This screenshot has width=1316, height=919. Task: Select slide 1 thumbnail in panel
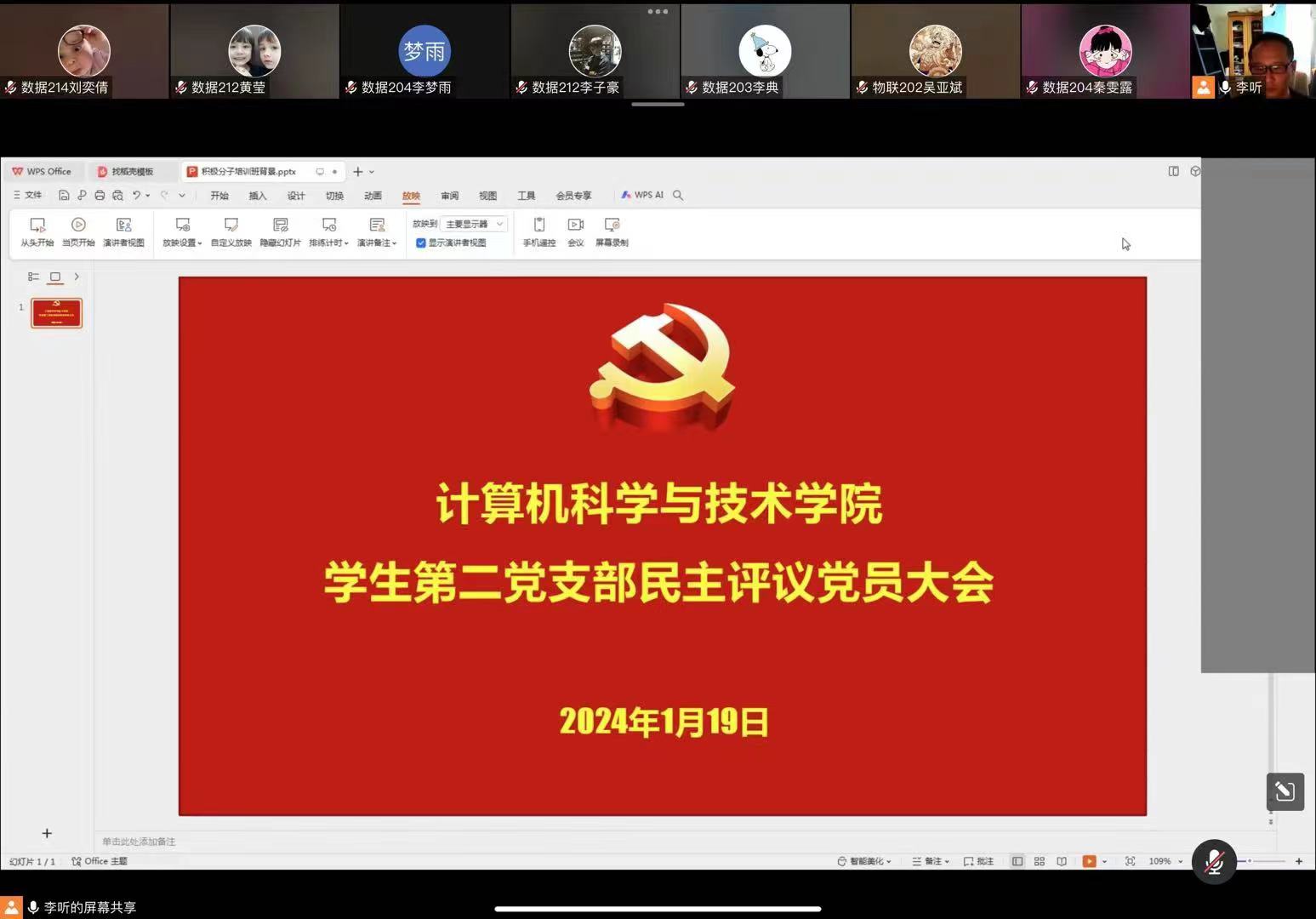click(56, 313)
